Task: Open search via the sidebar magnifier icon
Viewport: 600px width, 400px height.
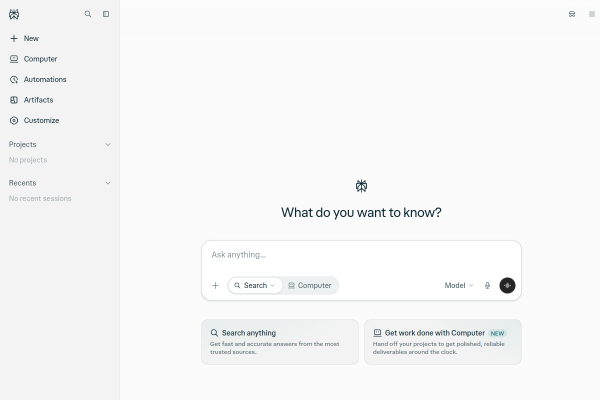Action: coord(88,14)
